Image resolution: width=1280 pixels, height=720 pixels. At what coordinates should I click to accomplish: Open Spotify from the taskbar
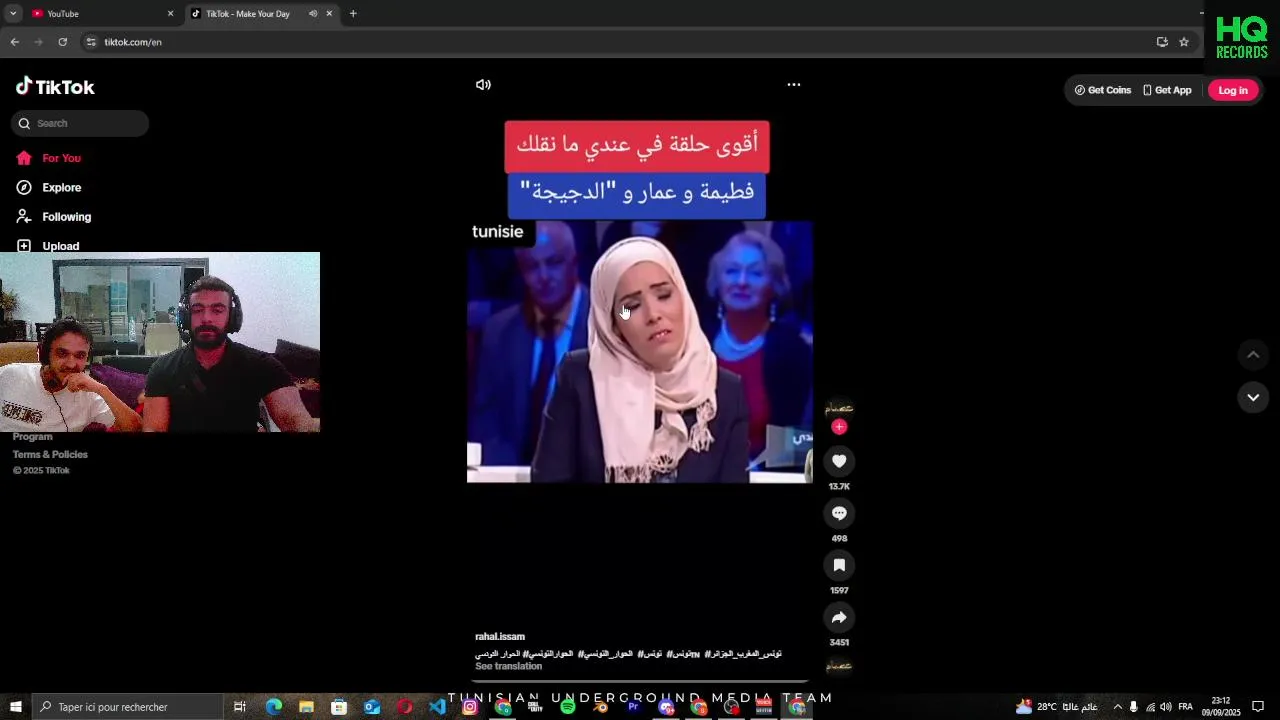pos(568,707)
